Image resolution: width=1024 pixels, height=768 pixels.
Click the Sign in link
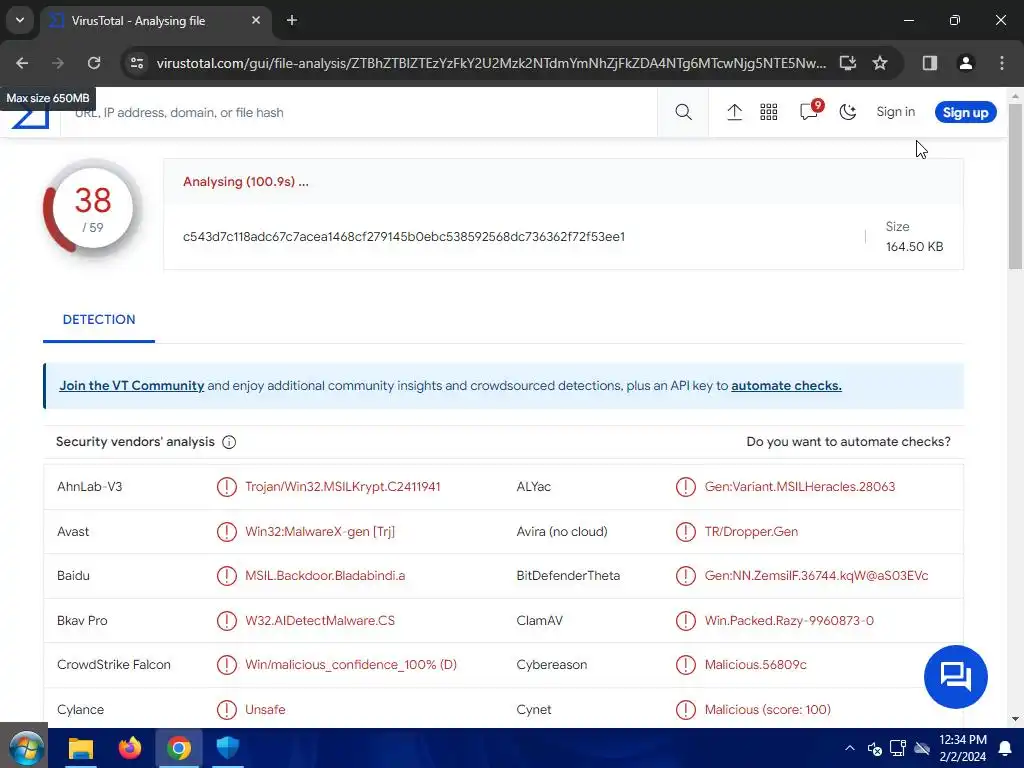pyautogui.click(x=895, y=112)
